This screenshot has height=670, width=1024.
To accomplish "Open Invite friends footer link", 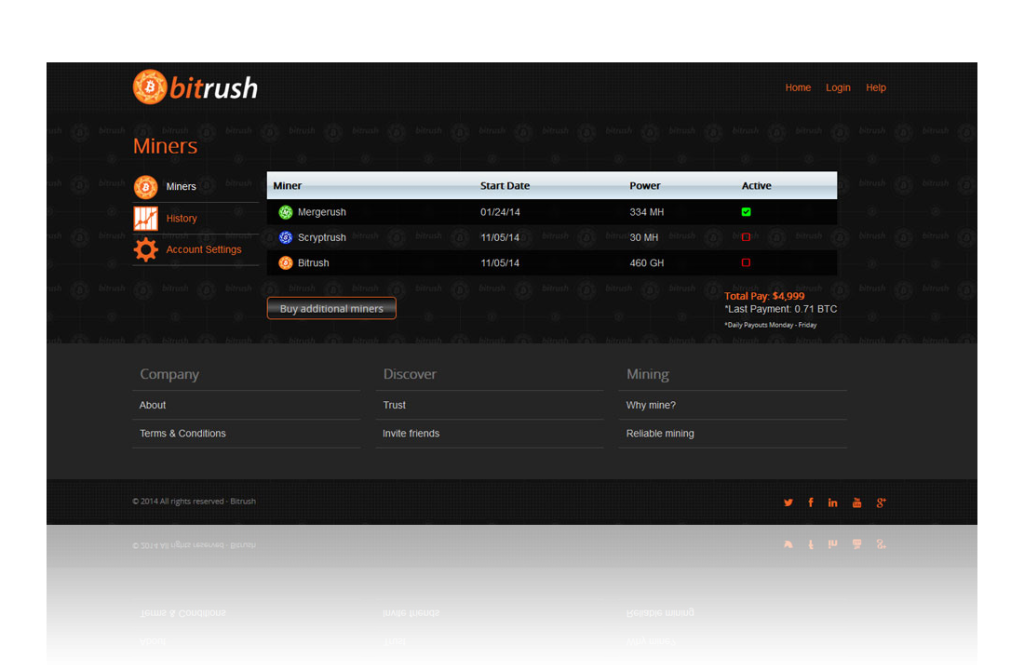I will [x=411, y=434].
